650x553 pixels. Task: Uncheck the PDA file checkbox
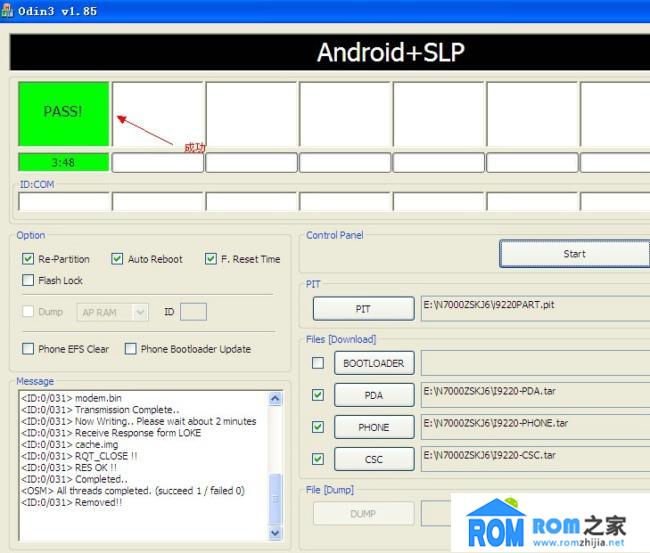pyautogui.click(x=318, y=395)
